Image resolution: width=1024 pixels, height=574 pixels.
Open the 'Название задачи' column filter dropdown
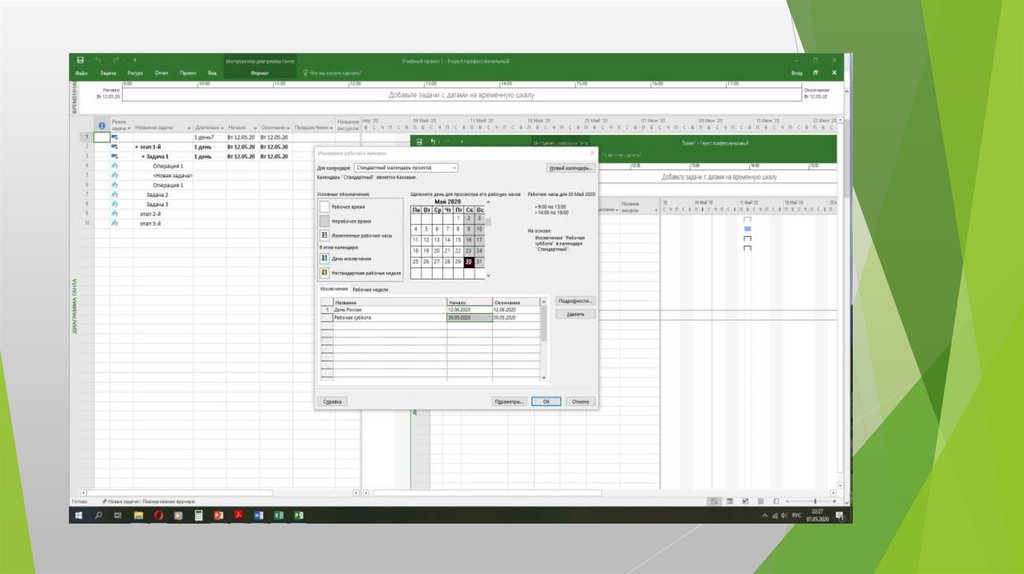point(189,128)
